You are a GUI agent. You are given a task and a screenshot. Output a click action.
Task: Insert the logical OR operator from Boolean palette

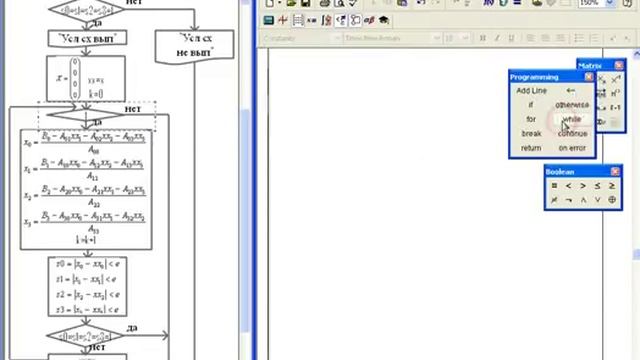(x=598, y=200)
